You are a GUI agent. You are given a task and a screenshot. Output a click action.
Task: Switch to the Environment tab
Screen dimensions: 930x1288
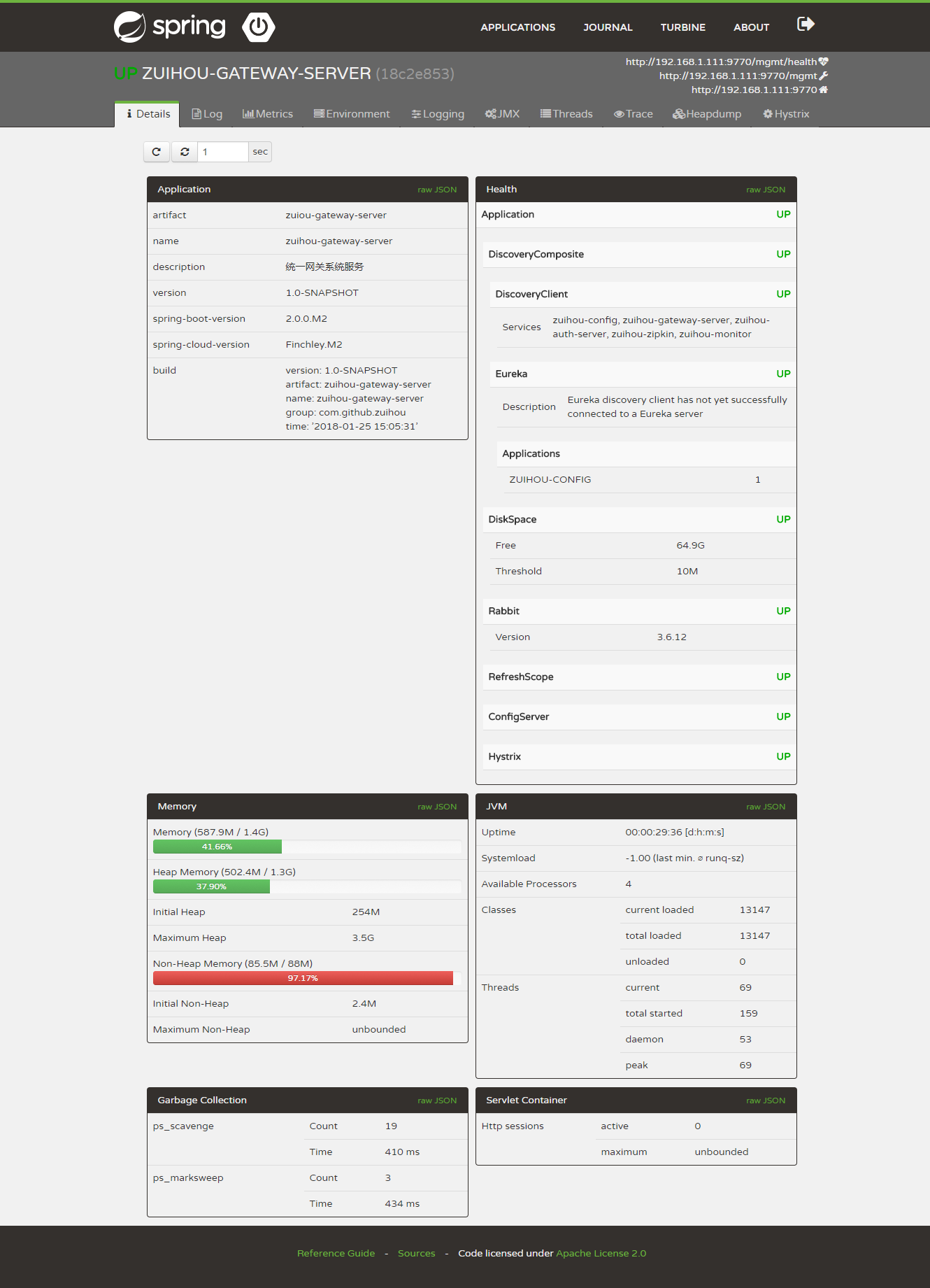pos(352,114)
